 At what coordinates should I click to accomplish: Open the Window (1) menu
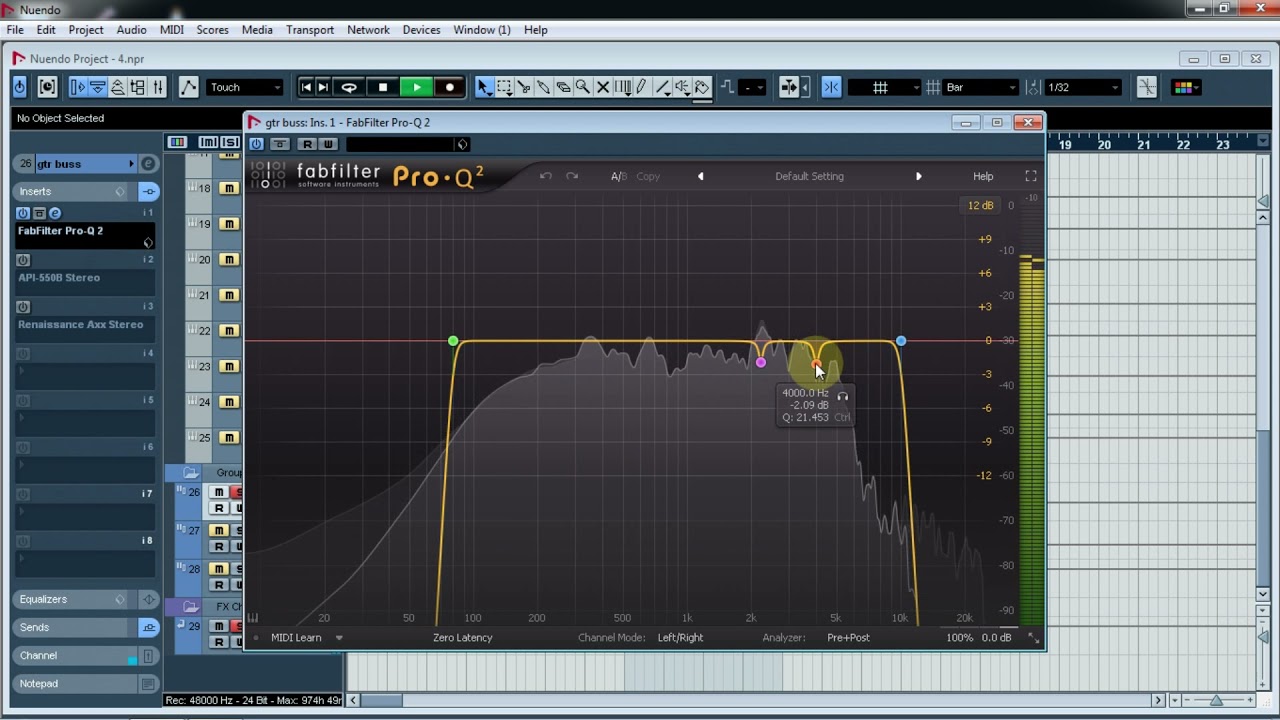coord(482,30)
